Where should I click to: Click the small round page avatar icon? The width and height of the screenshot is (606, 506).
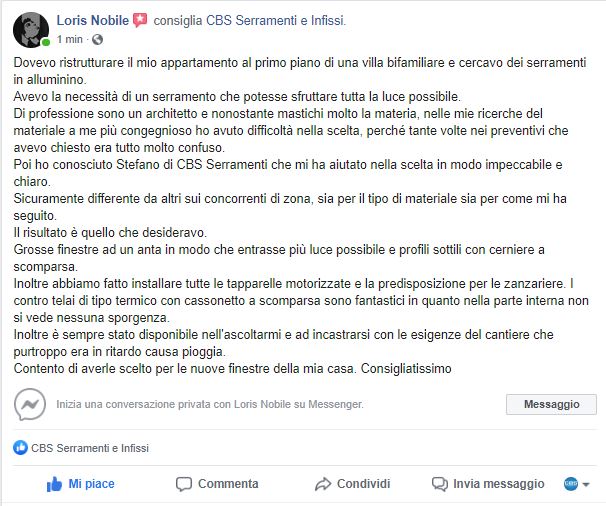(571, 484)
